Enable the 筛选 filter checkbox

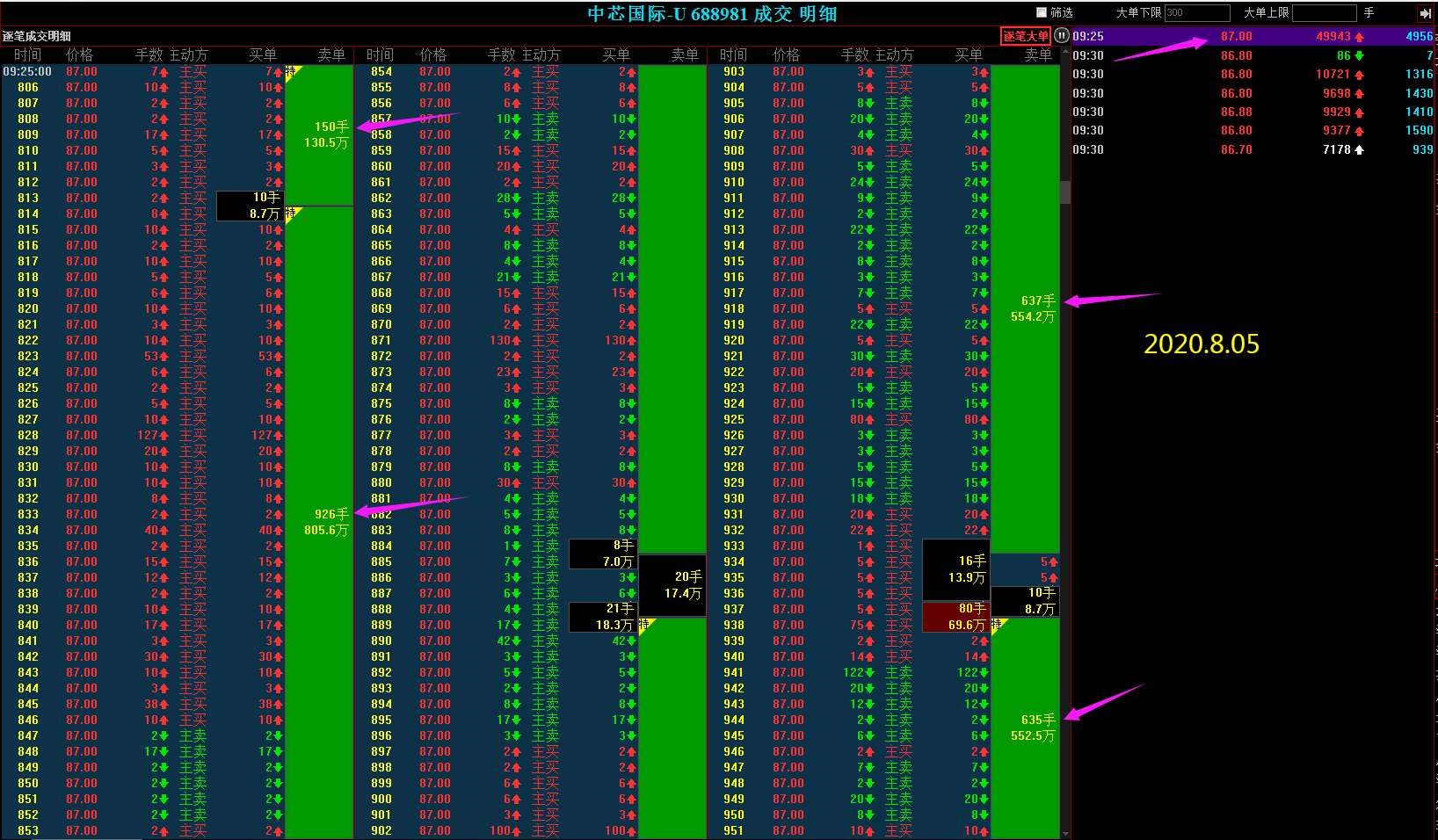[1042, 12]
